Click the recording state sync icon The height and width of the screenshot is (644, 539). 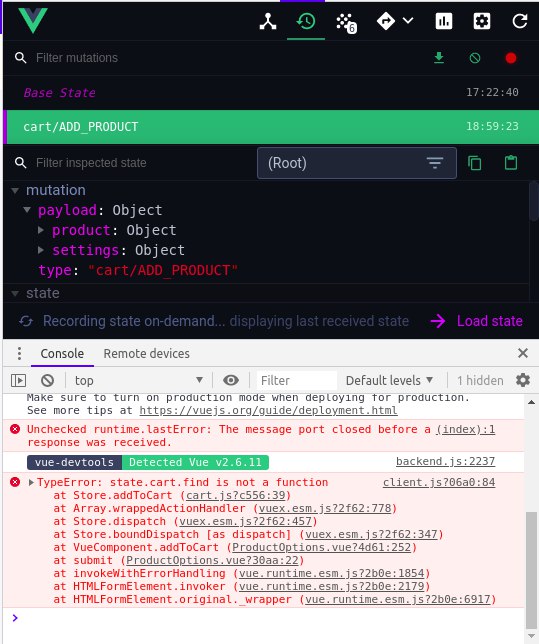(26, 321)
